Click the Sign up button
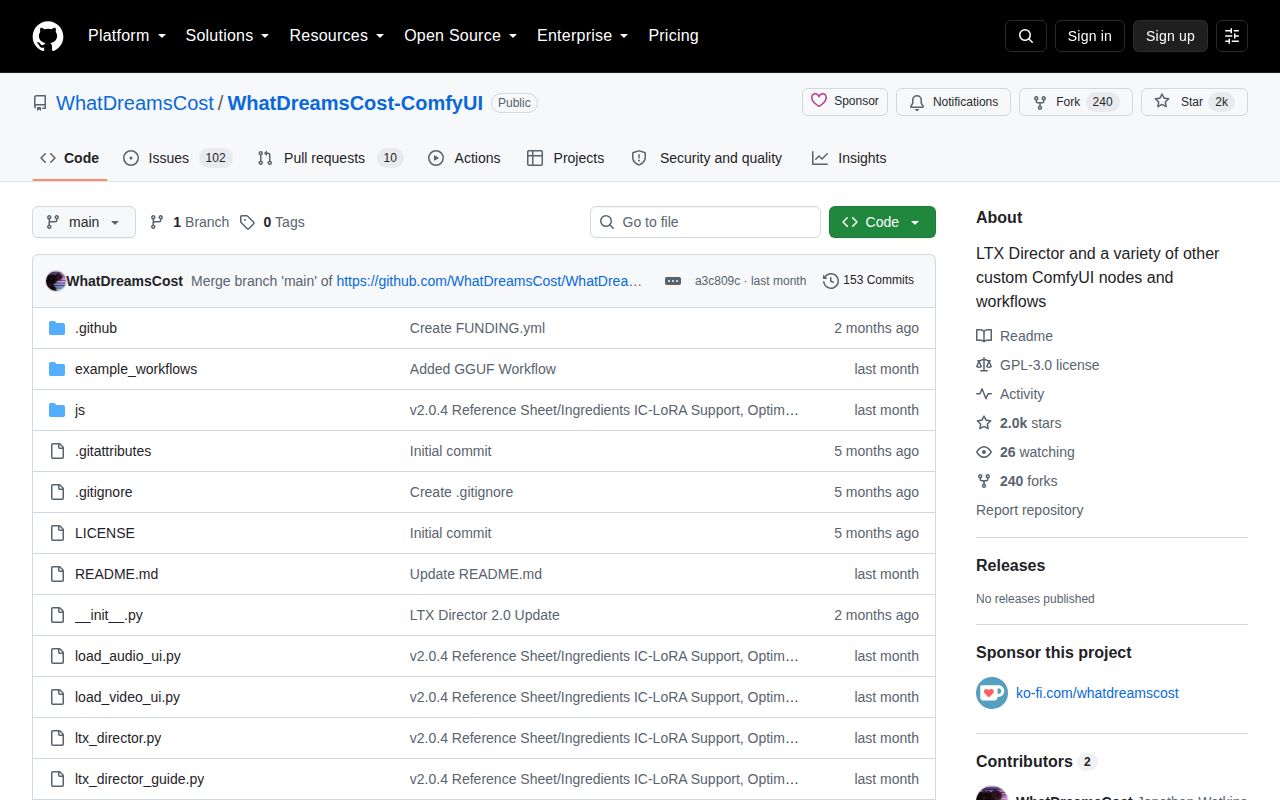 pyautogui.click(x=1170, y=36)
